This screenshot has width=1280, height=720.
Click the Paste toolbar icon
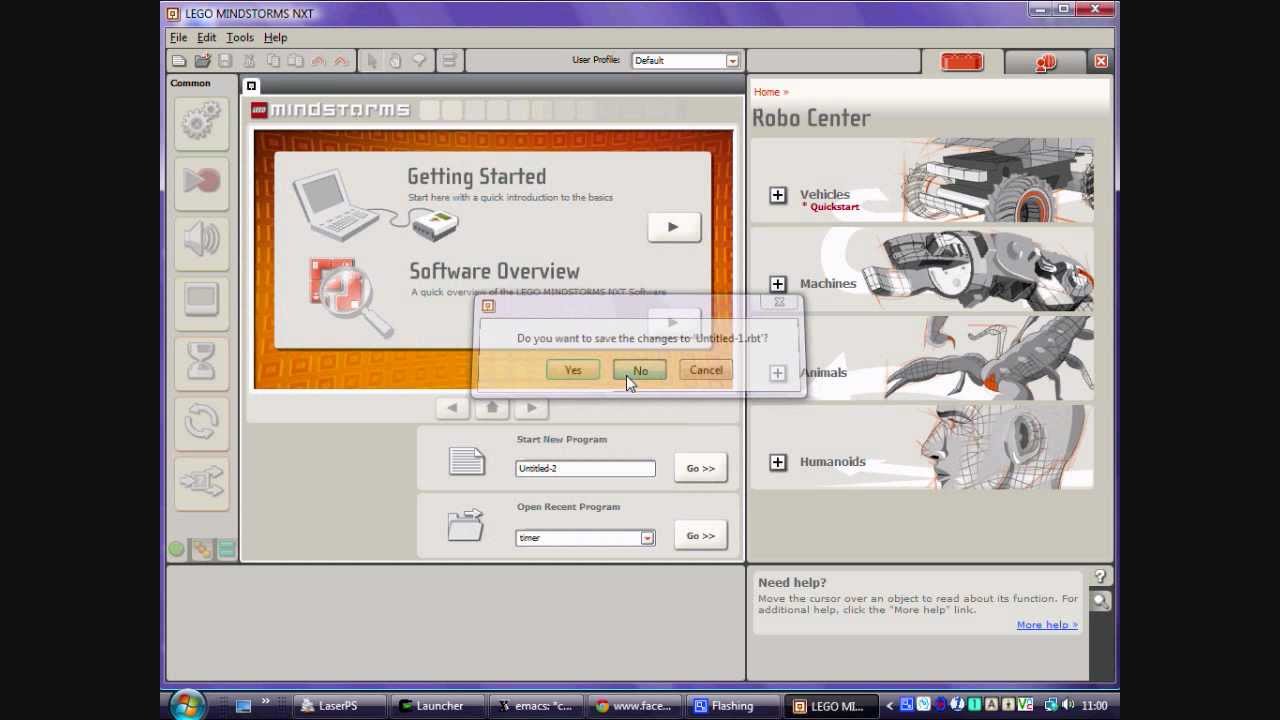(295, 61)
